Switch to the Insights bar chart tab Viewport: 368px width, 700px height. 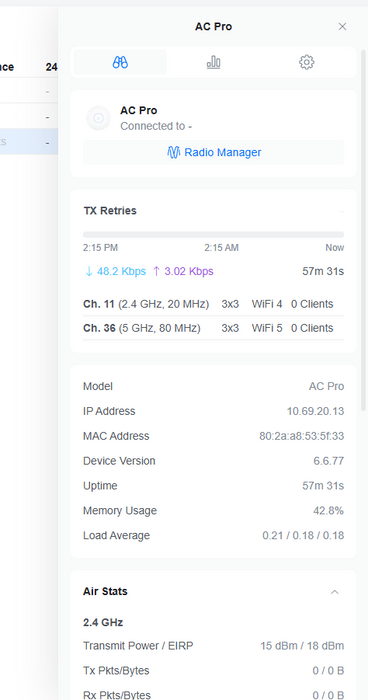click(x=213, y=62)
